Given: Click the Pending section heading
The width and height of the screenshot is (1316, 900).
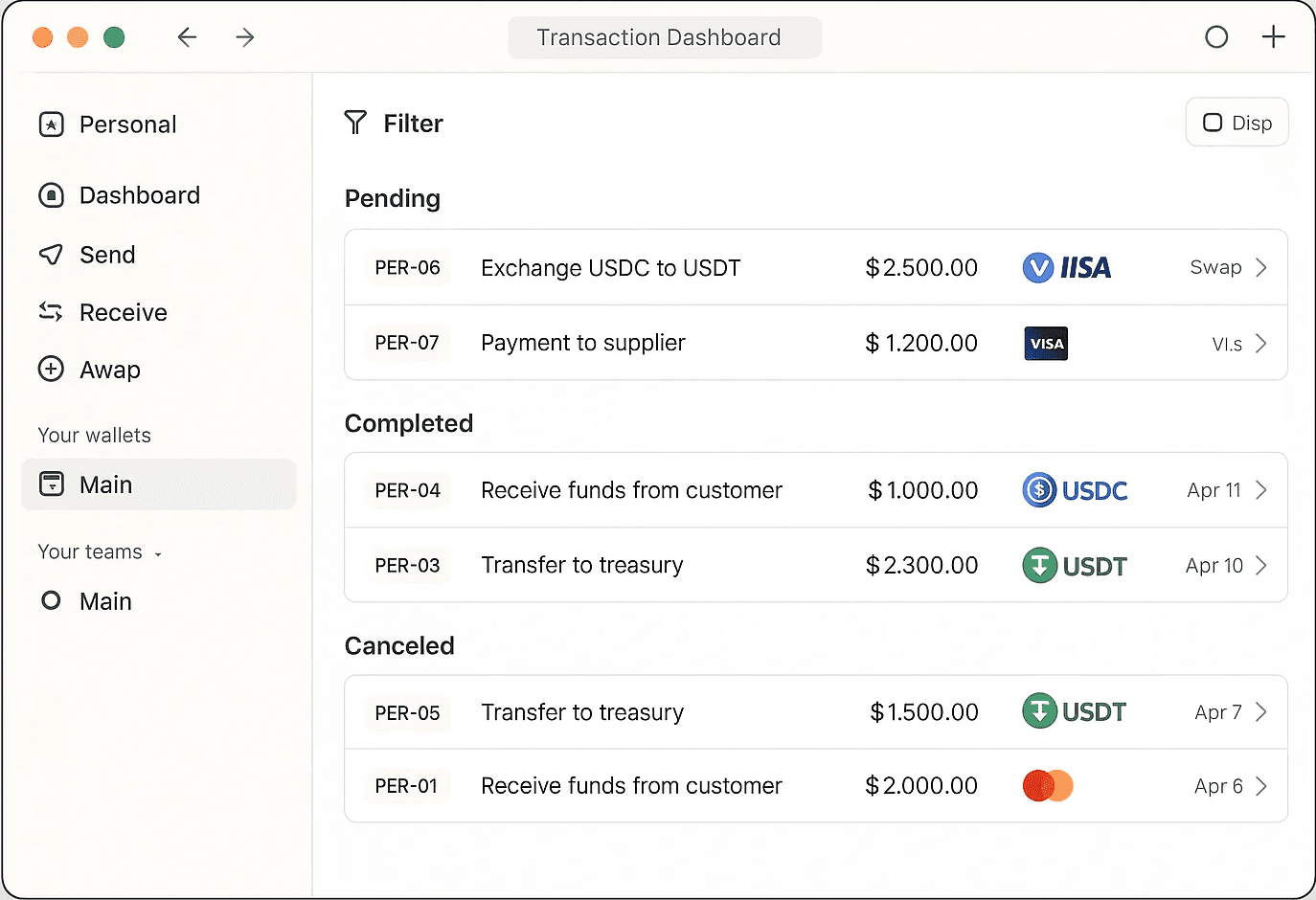Looking at the screenshot, I should point(393,198).
